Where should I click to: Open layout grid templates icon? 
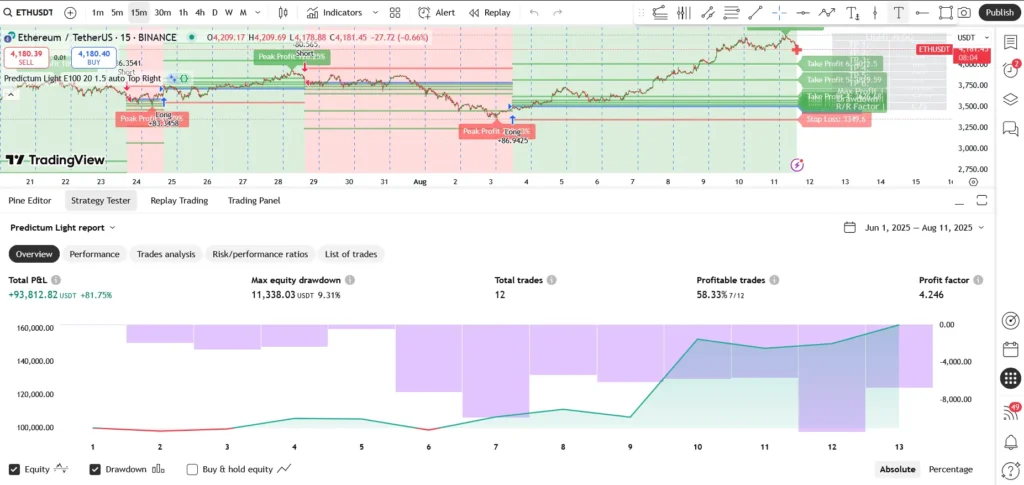click(394, 12)
